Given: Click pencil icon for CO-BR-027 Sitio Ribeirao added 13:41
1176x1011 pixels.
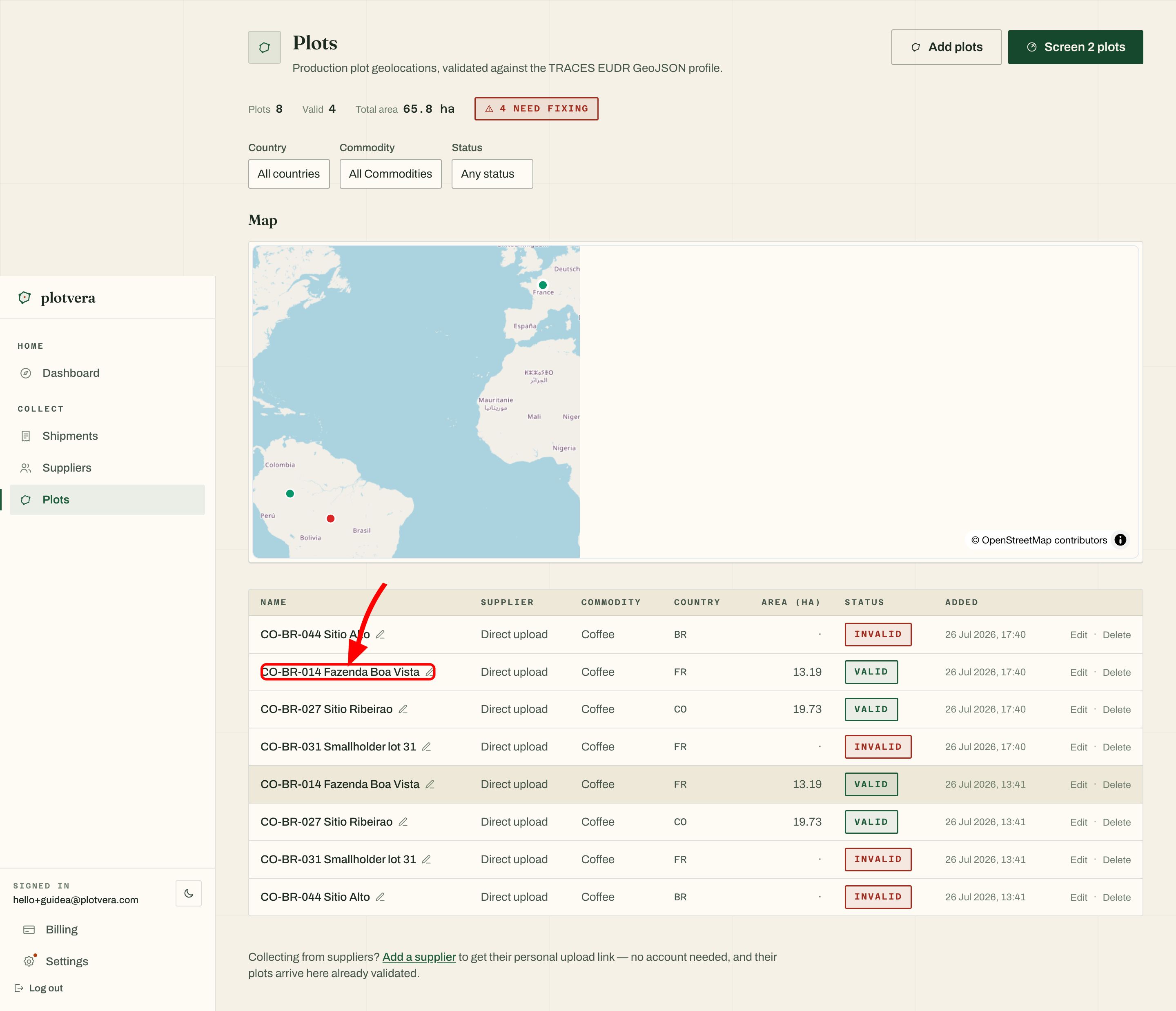Looking at the screenshot, I should click(403, 822).
